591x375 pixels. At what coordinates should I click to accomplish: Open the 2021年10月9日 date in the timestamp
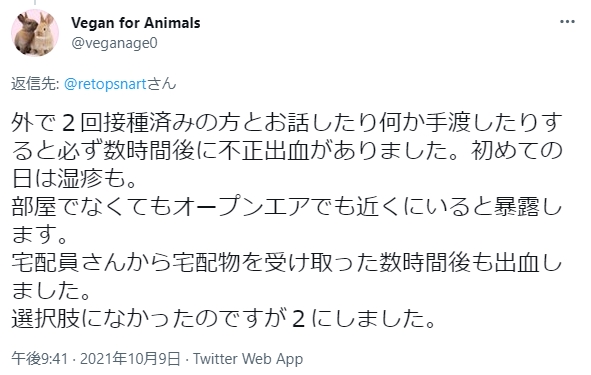130,358
